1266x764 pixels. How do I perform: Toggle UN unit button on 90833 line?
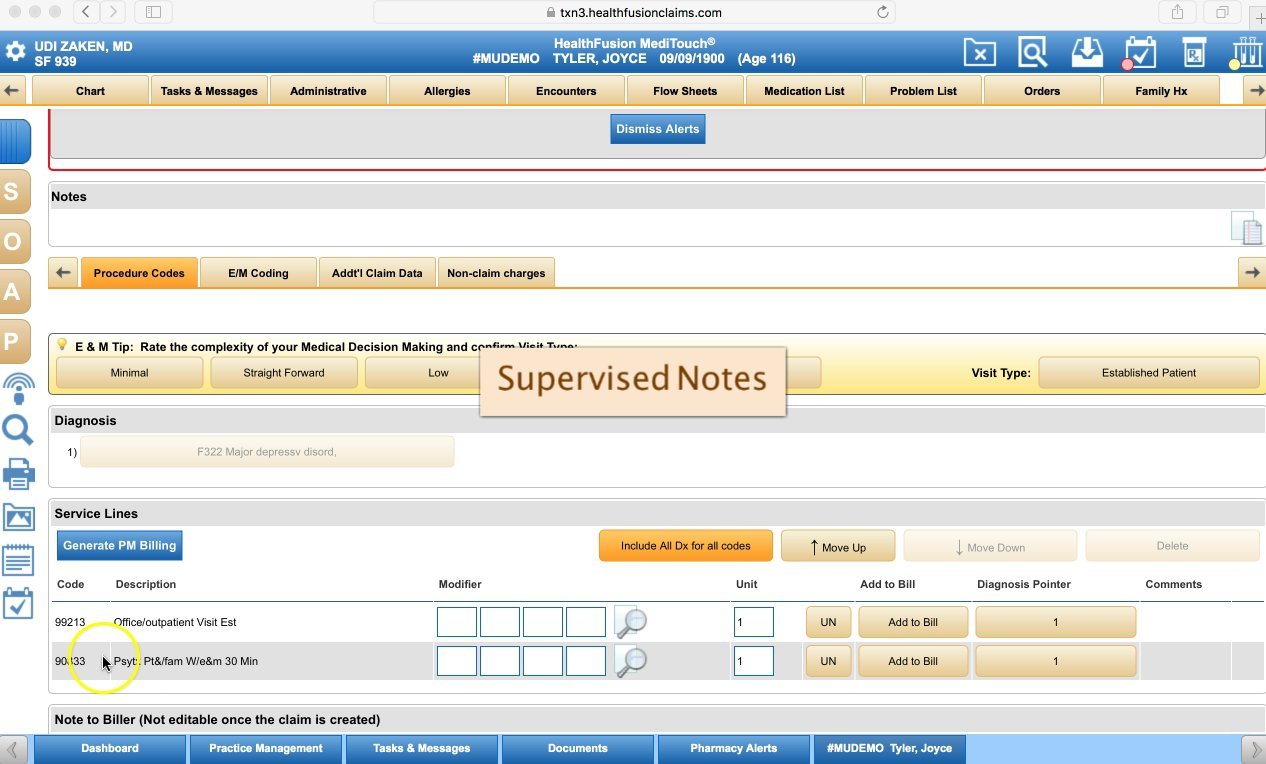827,660
